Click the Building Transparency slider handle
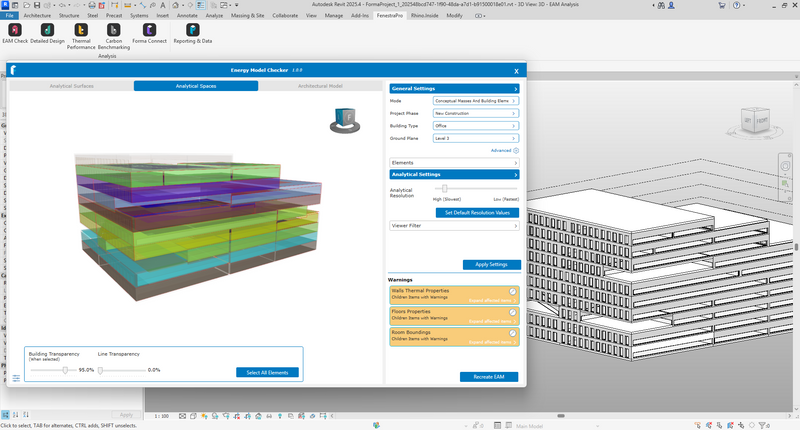The width and height of the screenshot is (800, 430). click(x=65, y=370)
